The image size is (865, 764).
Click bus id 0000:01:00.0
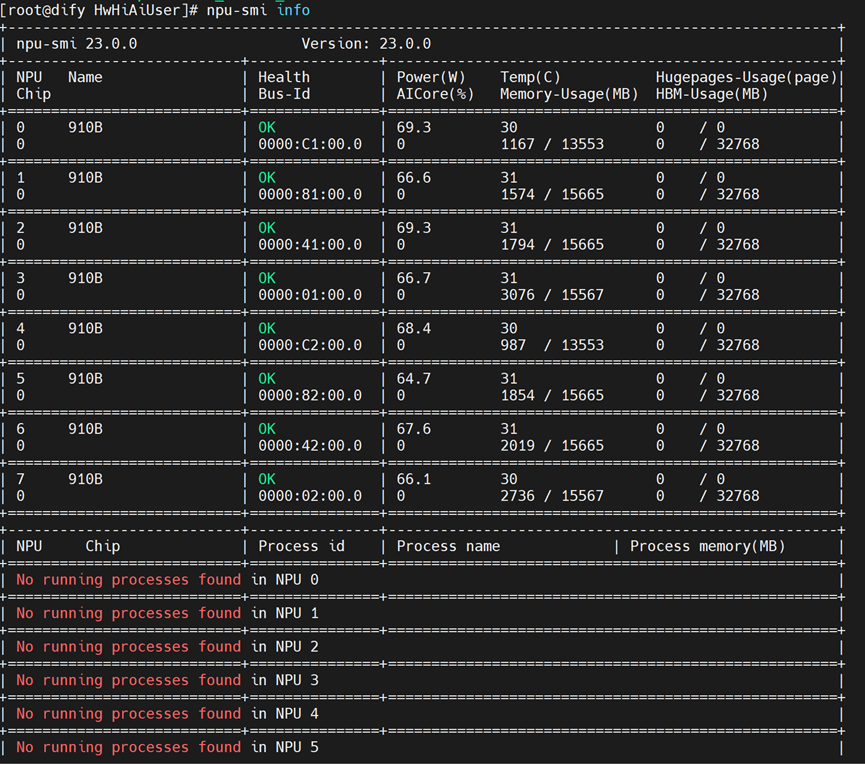[x=310, y=295]
